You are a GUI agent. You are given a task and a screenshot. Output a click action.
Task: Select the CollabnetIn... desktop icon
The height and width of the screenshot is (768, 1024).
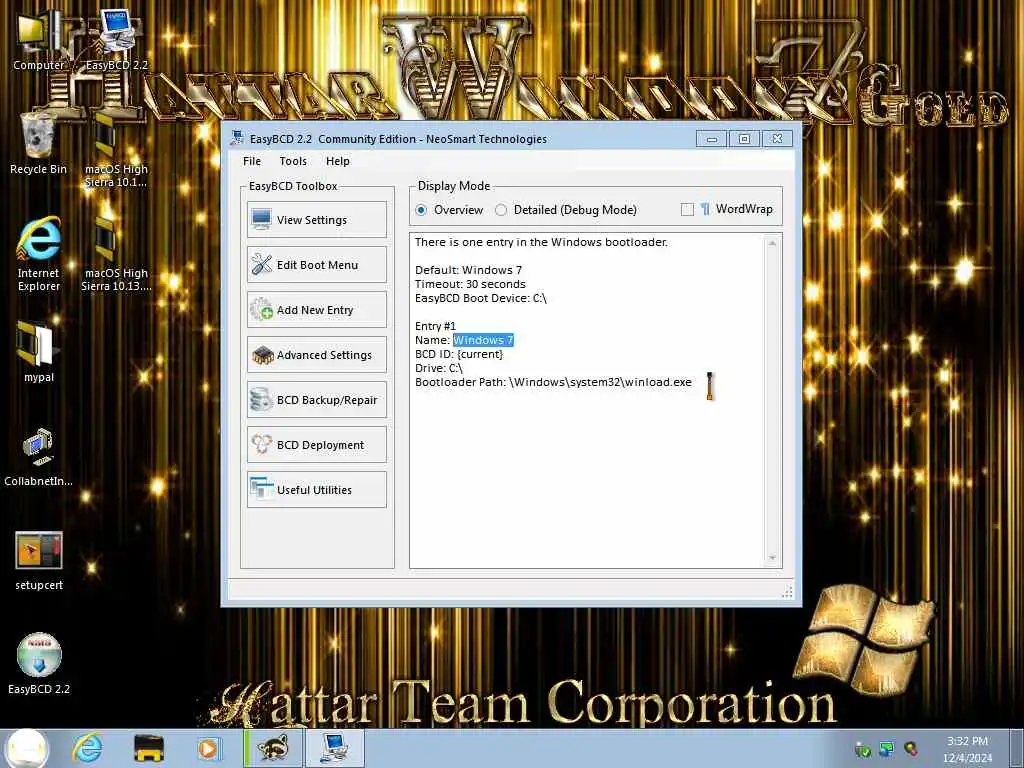pyautogui.click(x=39, y=456)
